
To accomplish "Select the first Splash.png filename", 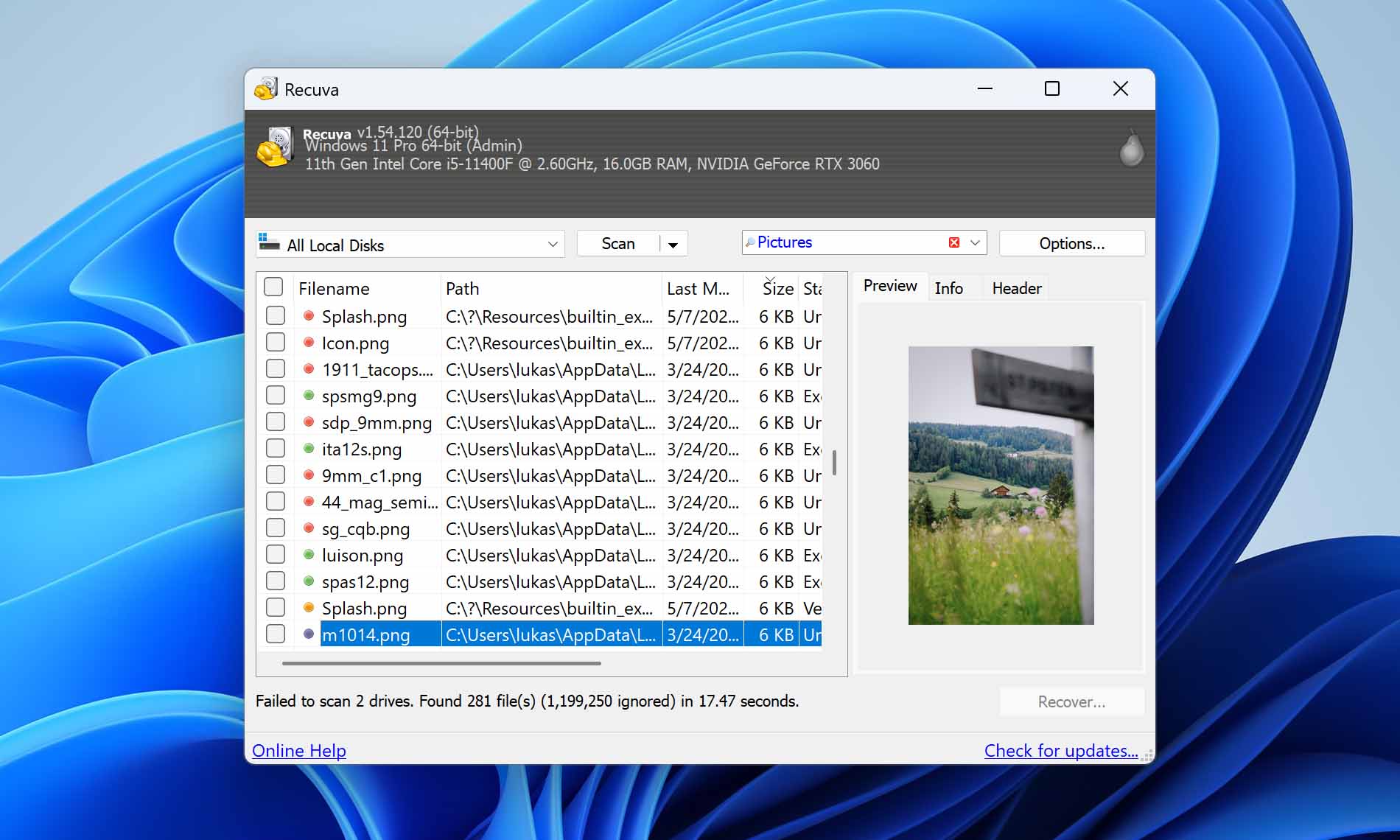I will [x=364, y=317].
